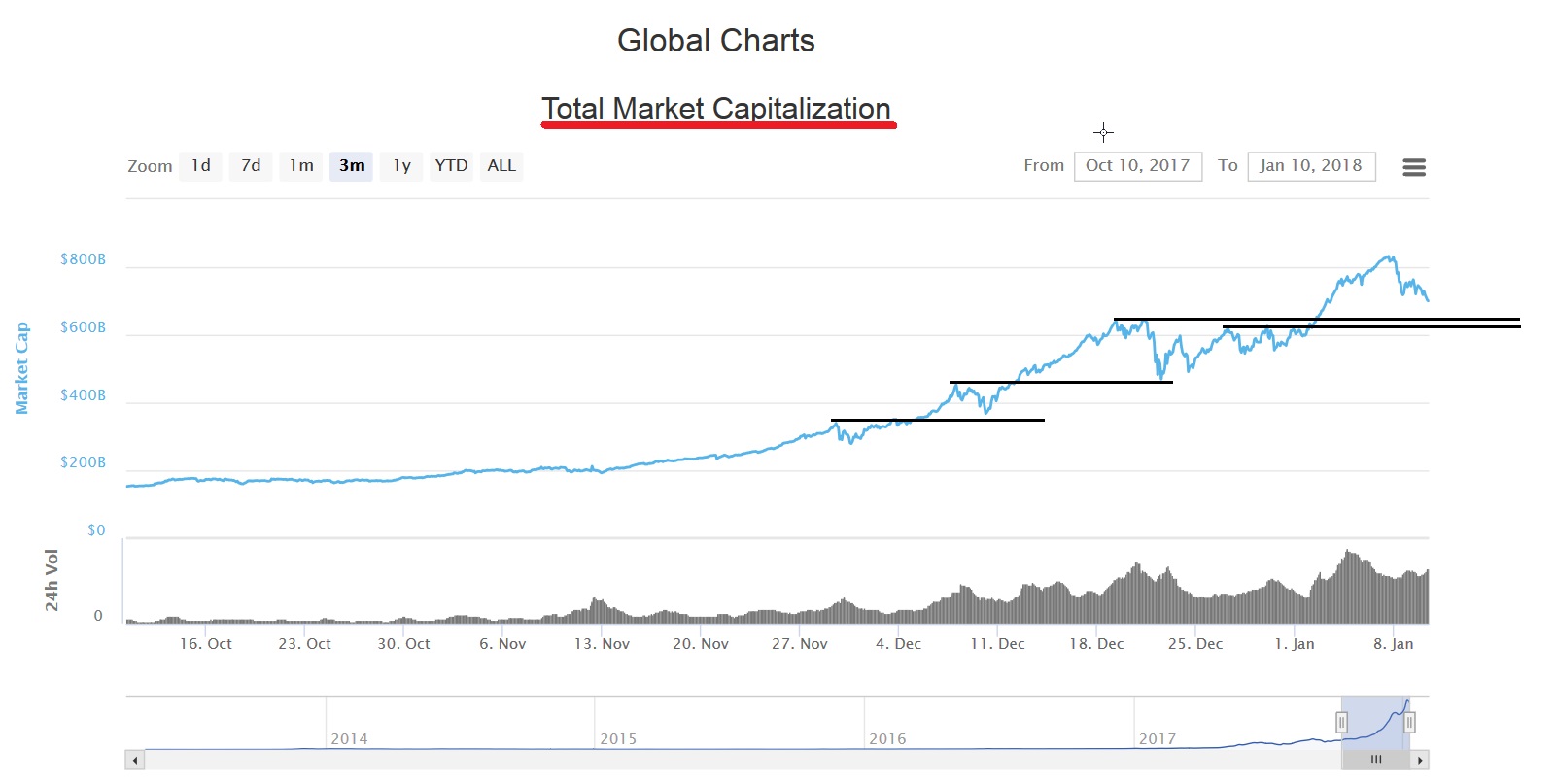
Task: Click the 2016 marker in navigator
Action: pos(887,739)
